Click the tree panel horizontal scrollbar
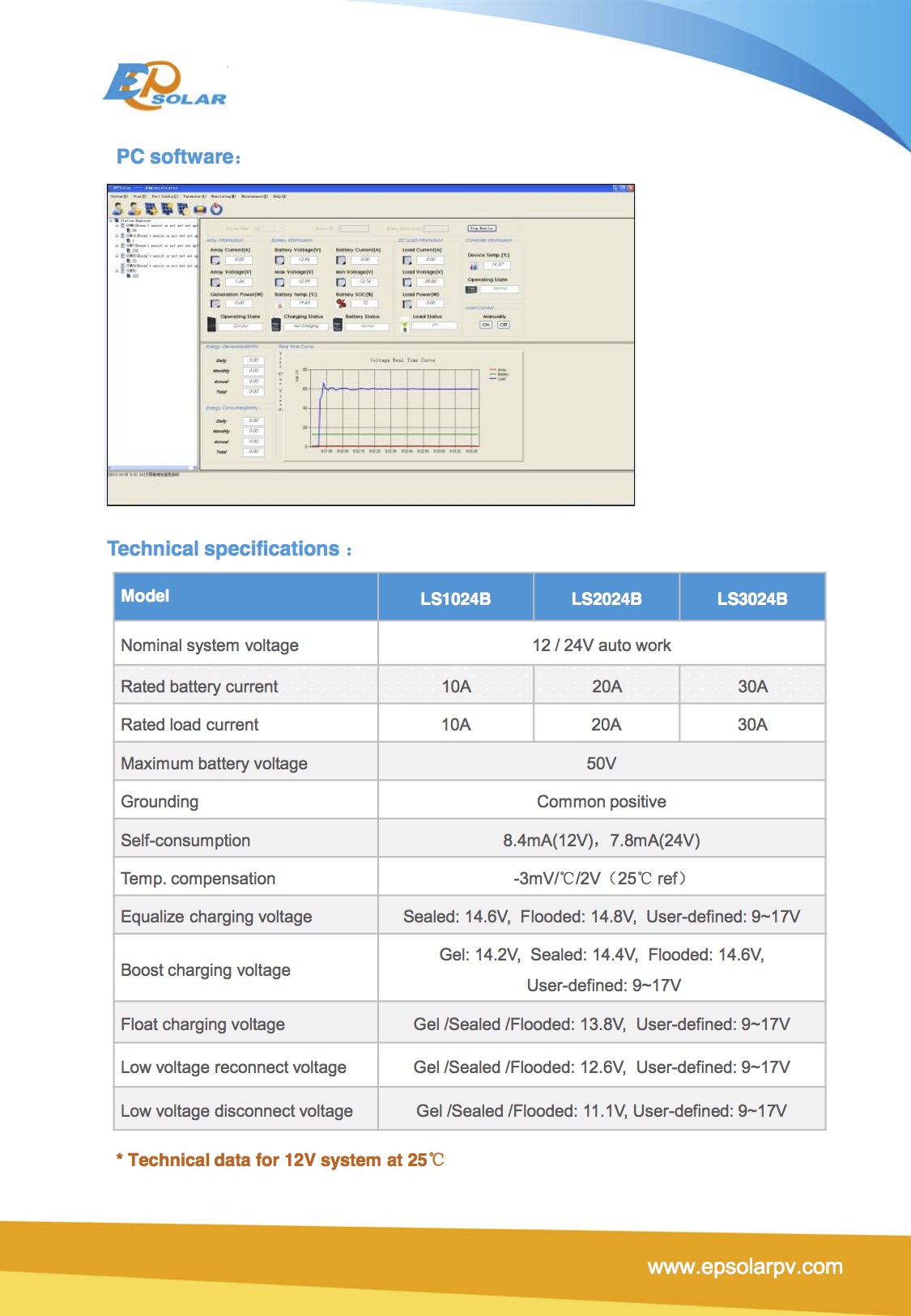The height and width of the screenshot is (1316, 911). point(153,467)
